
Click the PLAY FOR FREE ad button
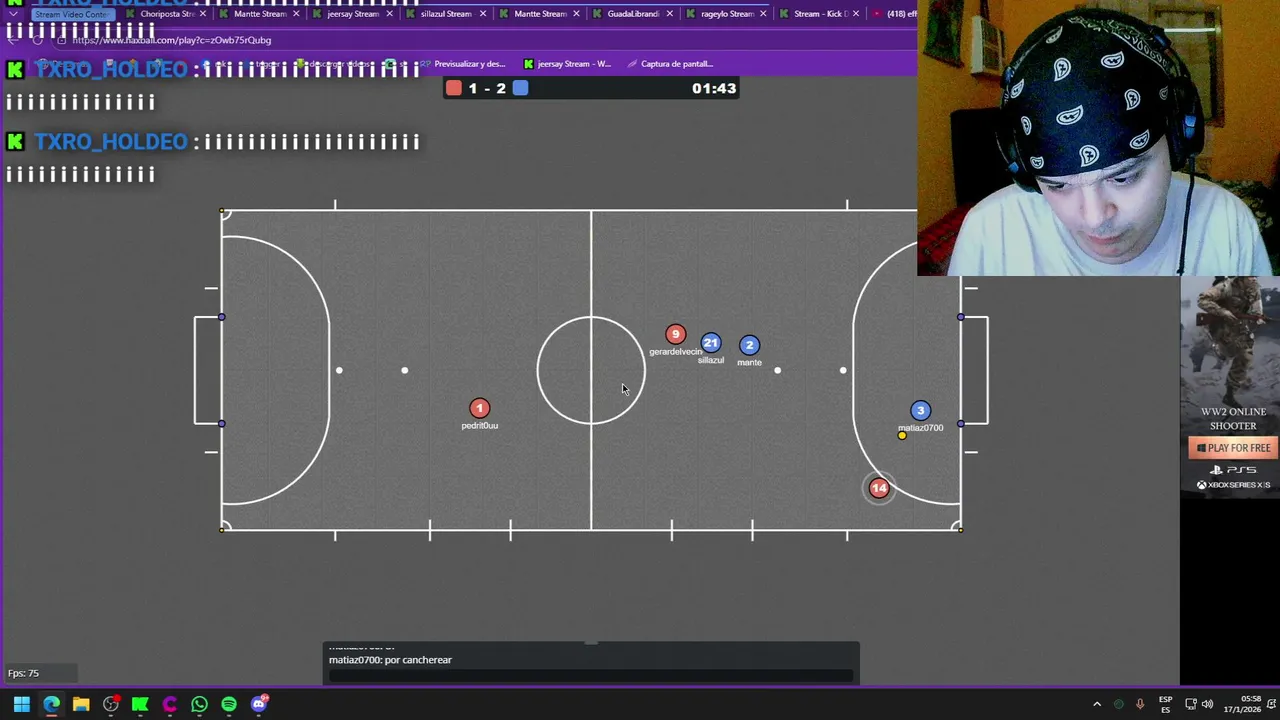pos(1233,448)
